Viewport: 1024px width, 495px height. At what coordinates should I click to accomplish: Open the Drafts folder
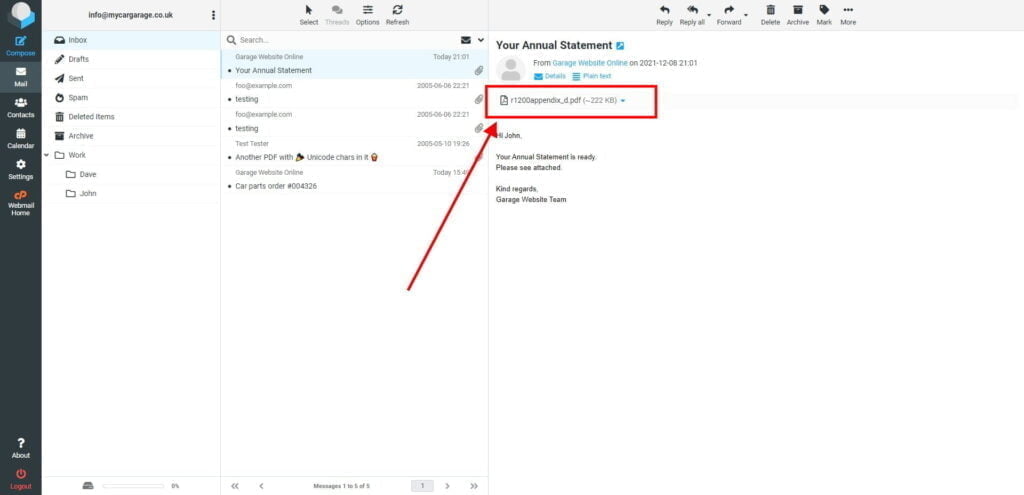pyautogui.click(x=131, y=59)
